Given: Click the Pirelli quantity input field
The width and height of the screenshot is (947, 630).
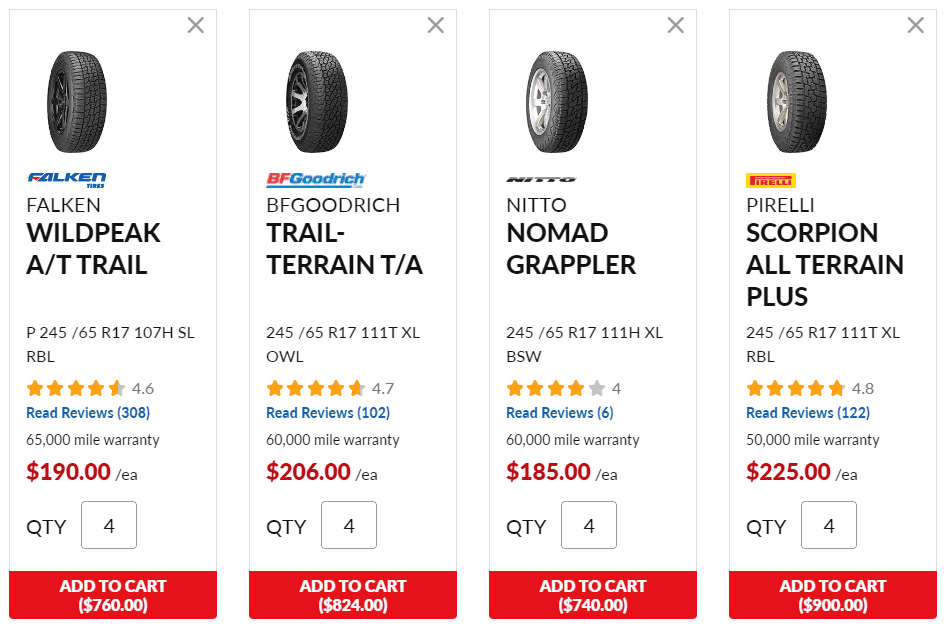Looking at the screenshot, I should [829, 526].
